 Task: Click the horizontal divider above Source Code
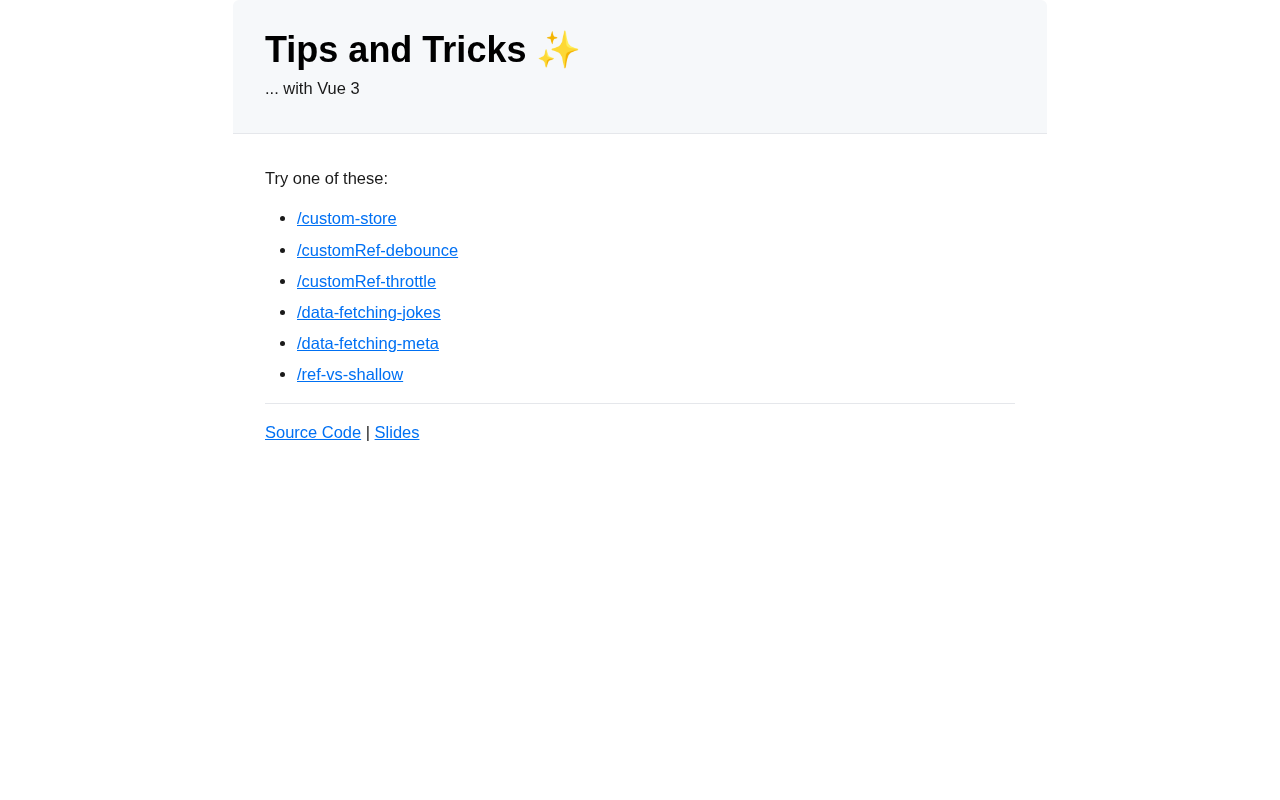pyautogui.click(x=640, y=404)
